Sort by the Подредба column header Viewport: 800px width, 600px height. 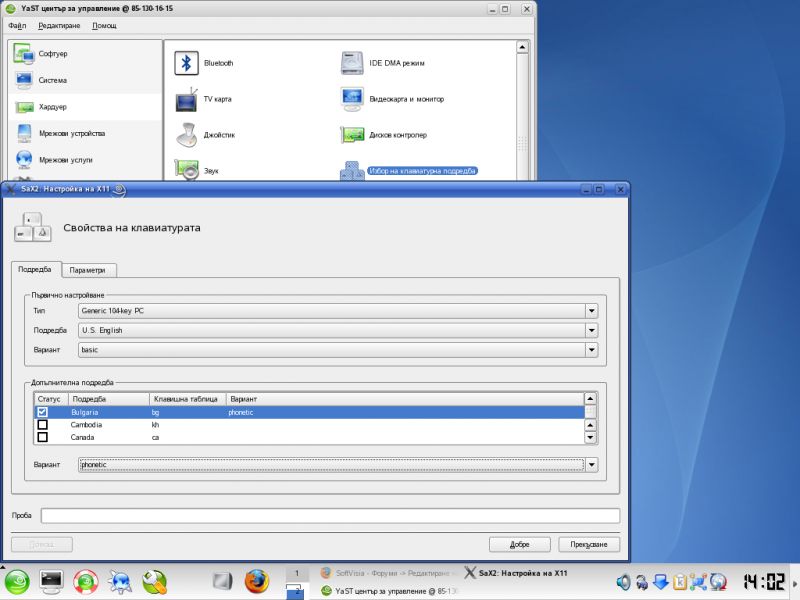(x=109, y=399)
